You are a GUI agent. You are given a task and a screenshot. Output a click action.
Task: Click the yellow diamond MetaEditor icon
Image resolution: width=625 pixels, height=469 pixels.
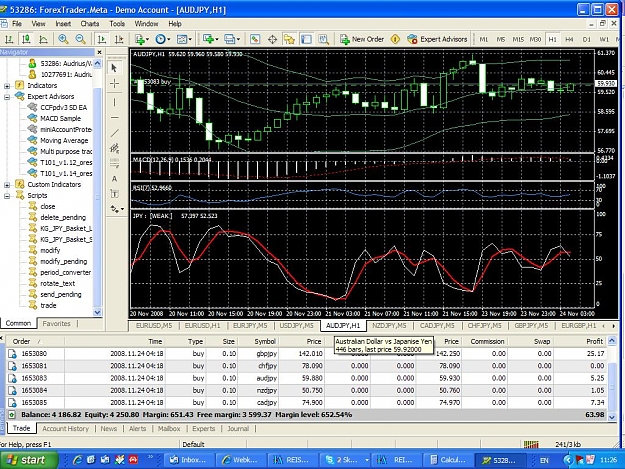395,39
